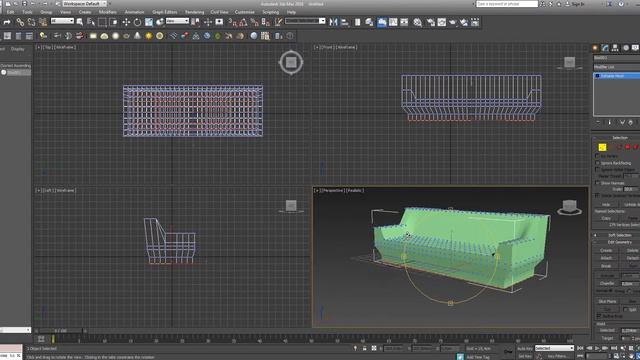
Task: Toggle the Split checkbox near Slice Plane
Action: [x=626, y=309]
